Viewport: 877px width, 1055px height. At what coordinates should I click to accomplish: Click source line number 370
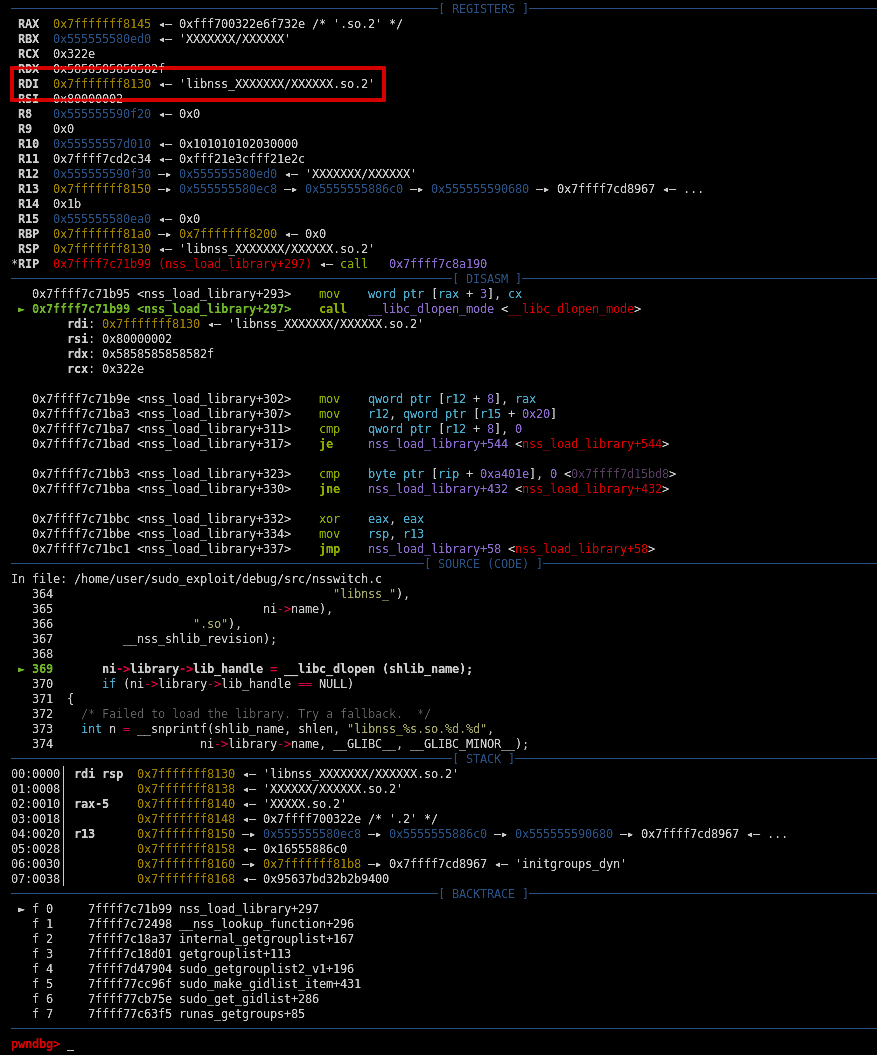(42, 684)
